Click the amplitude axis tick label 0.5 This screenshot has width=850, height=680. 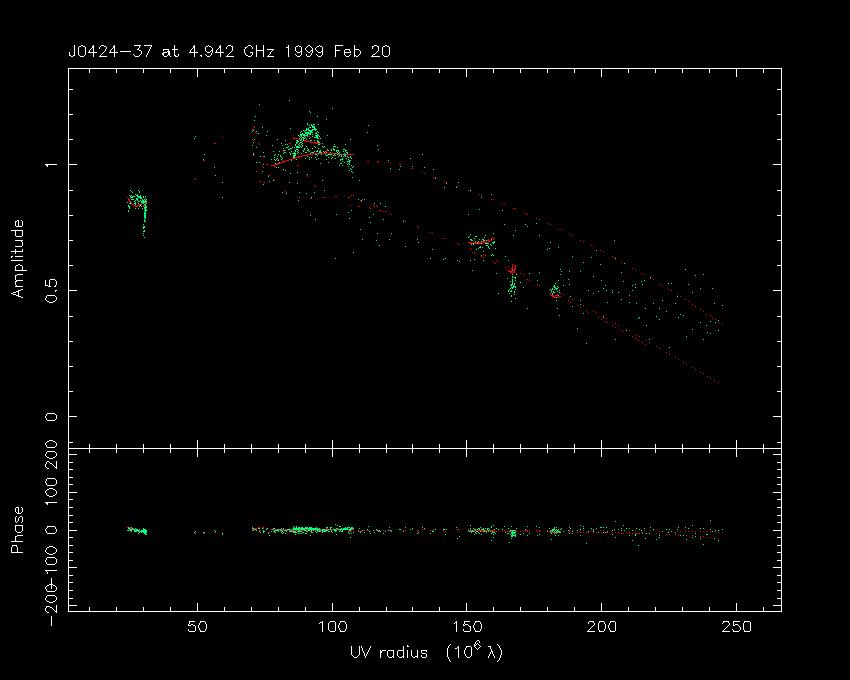(x=48, y=290)
